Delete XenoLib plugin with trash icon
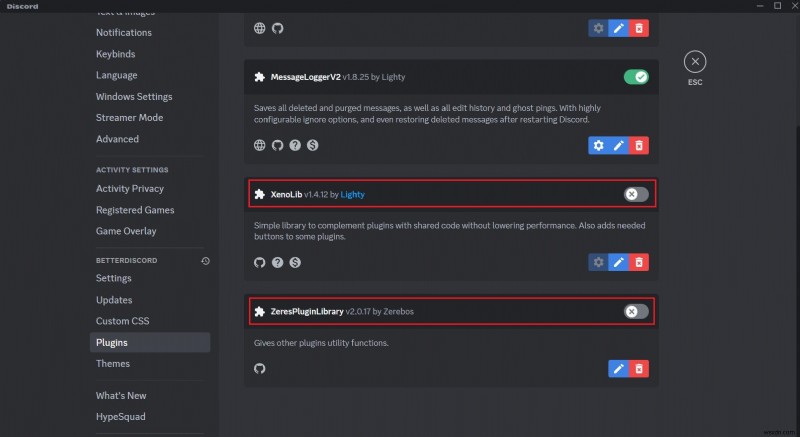This screenshot has height=437, width=800. coord(639,262)
